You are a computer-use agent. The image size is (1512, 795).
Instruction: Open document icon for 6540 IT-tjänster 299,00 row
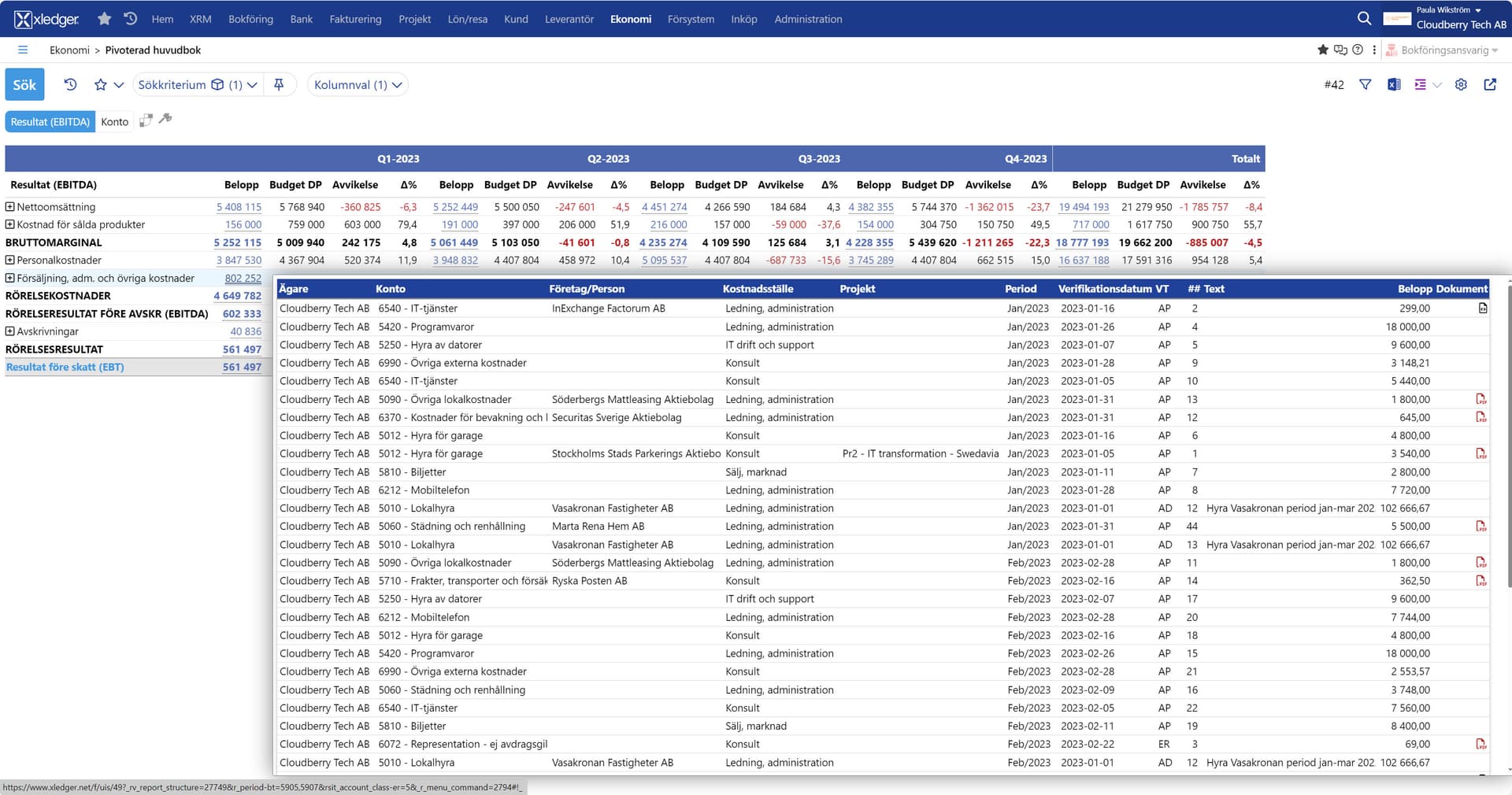1483,309
